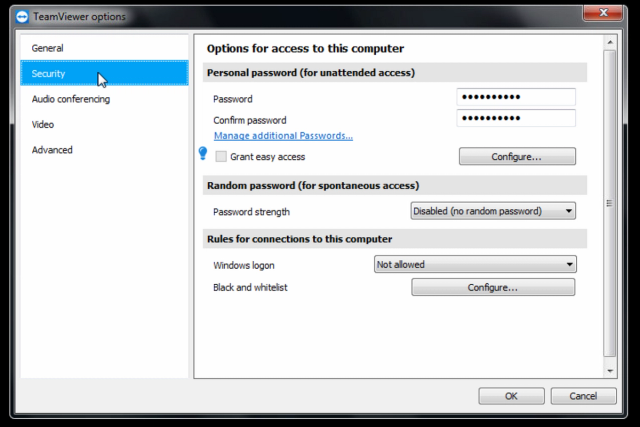
Task: Configure easy access settings
Action: [517, 157]
